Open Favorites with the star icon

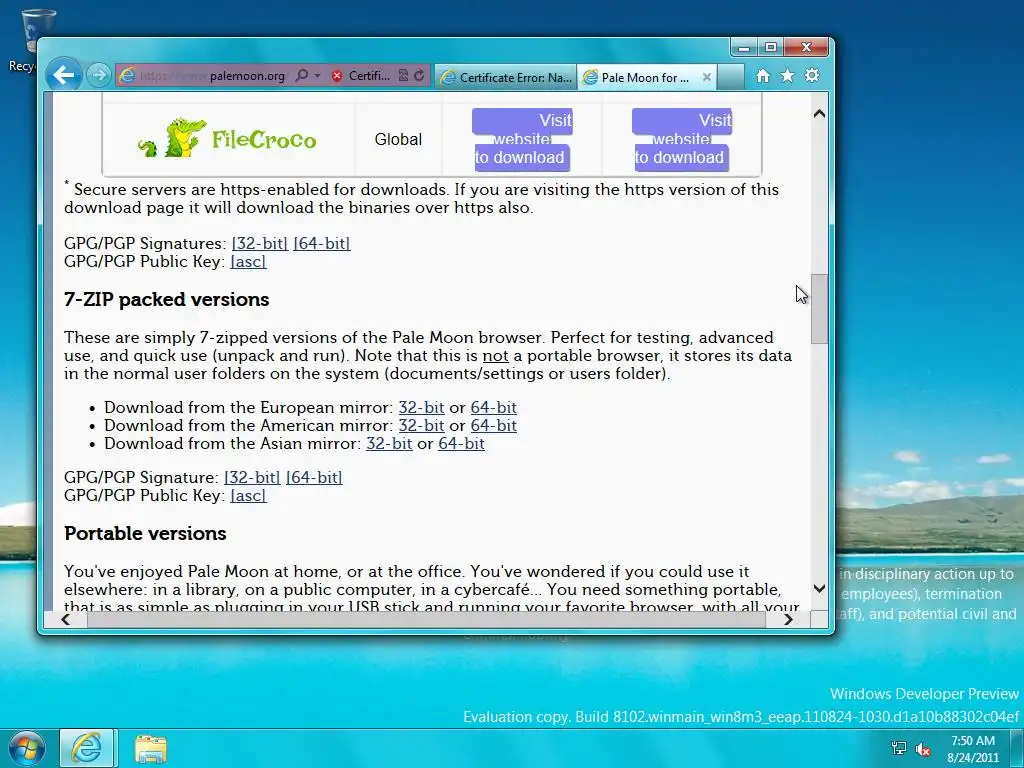tap(788, 76)
